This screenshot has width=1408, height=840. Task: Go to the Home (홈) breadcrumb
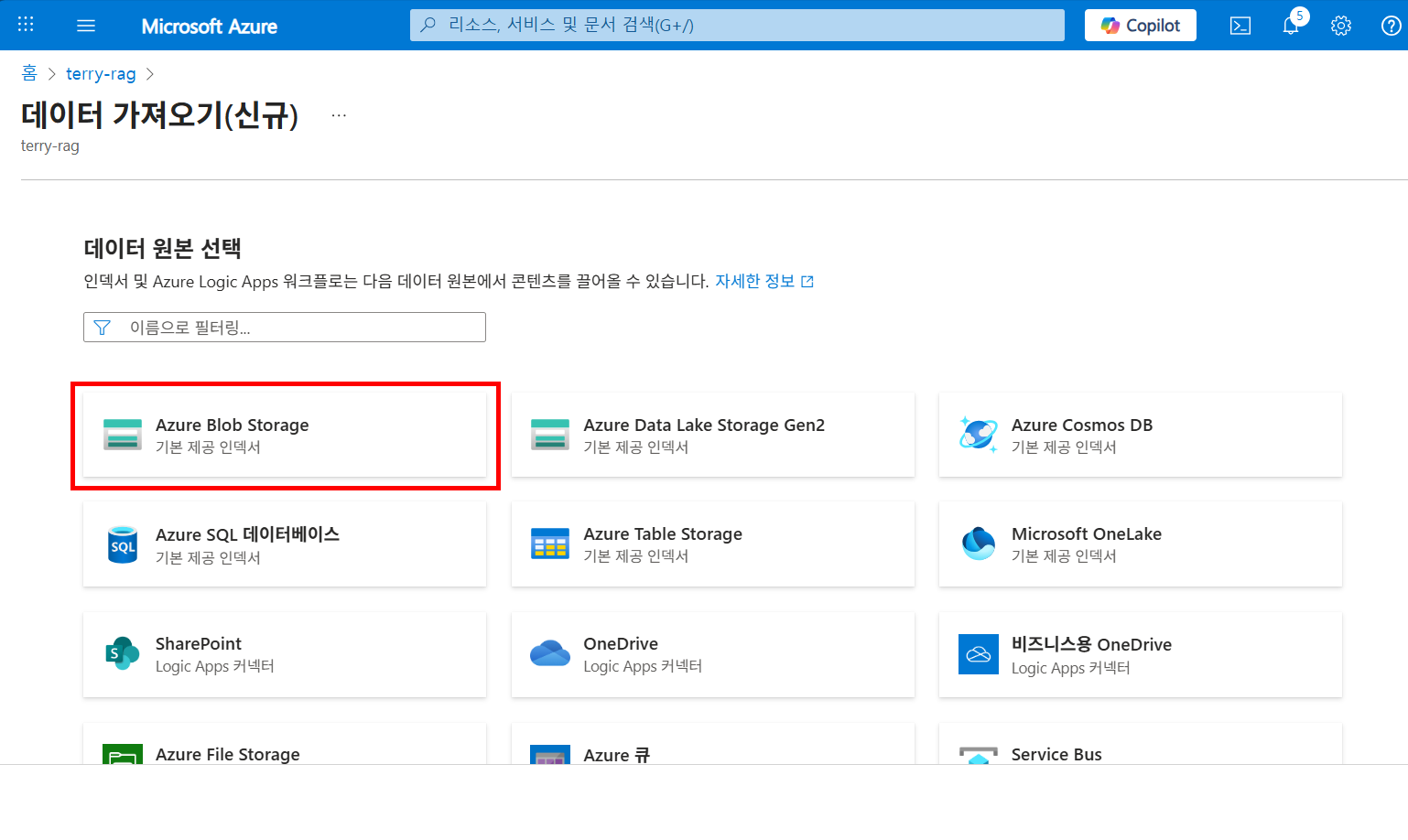point(29,73)
